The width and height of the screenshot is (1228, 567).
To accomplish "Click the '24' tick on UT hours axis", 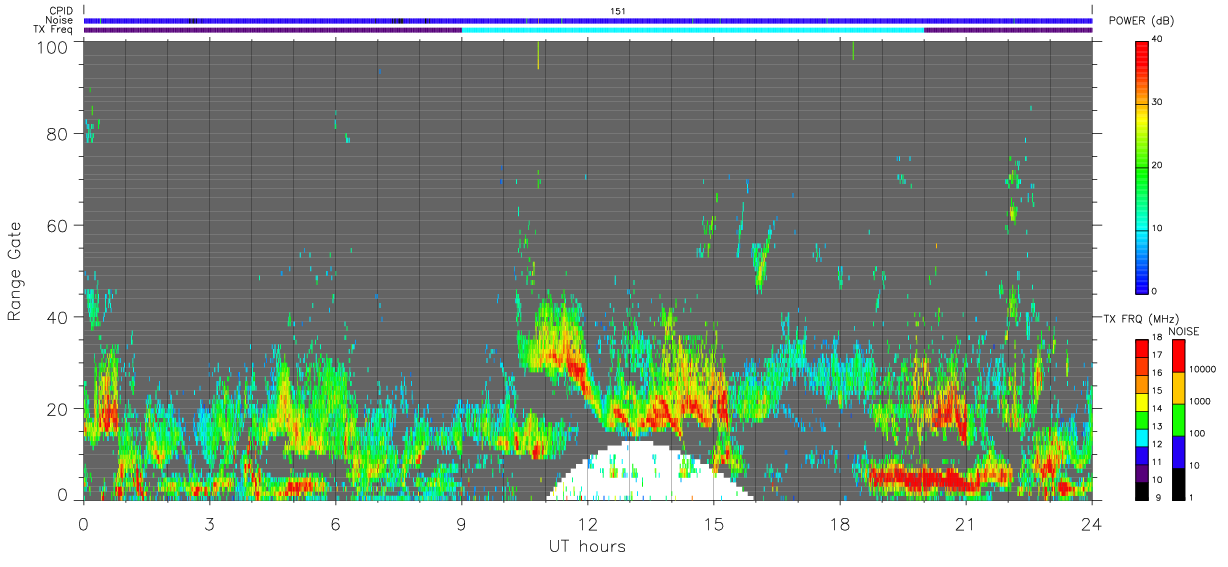I will [x=1091, y=524].
